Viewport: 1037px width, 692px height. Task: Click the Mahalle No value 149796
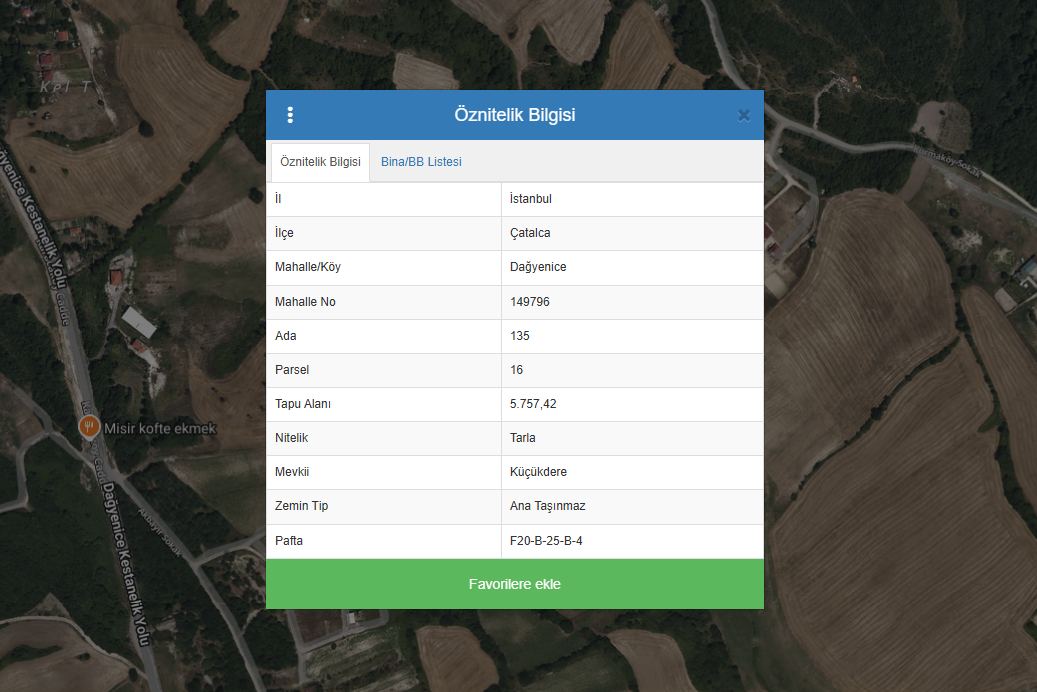tap(530, 302)
